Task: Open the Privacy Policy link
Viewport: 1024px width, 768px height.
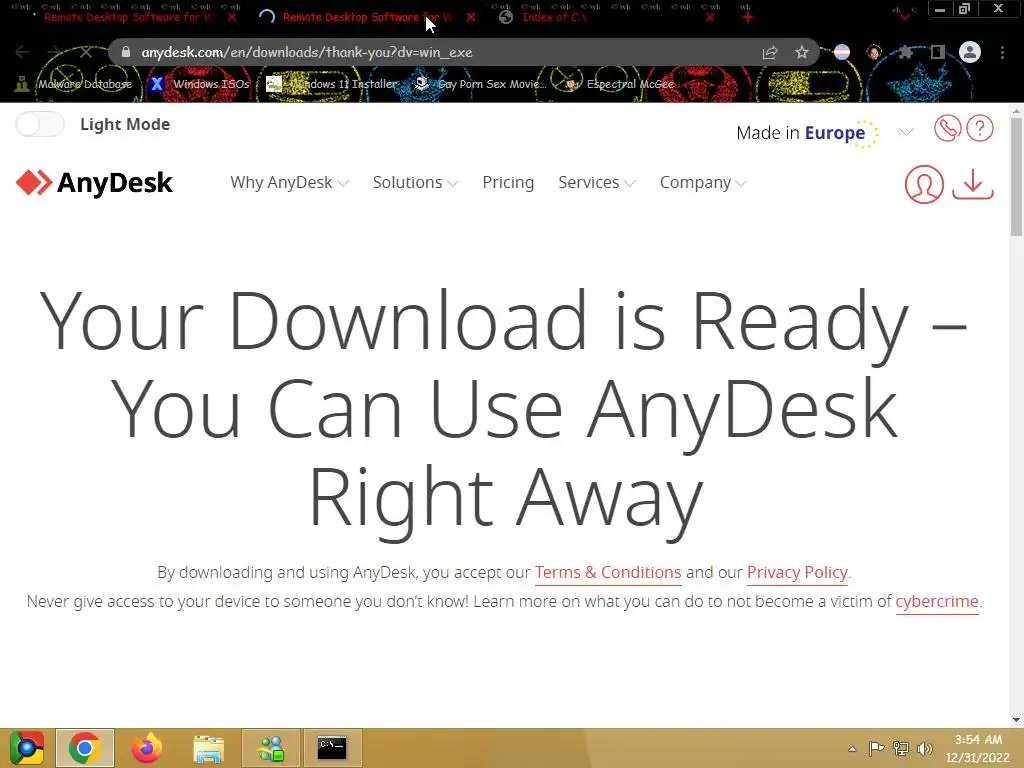Action: 797,572
